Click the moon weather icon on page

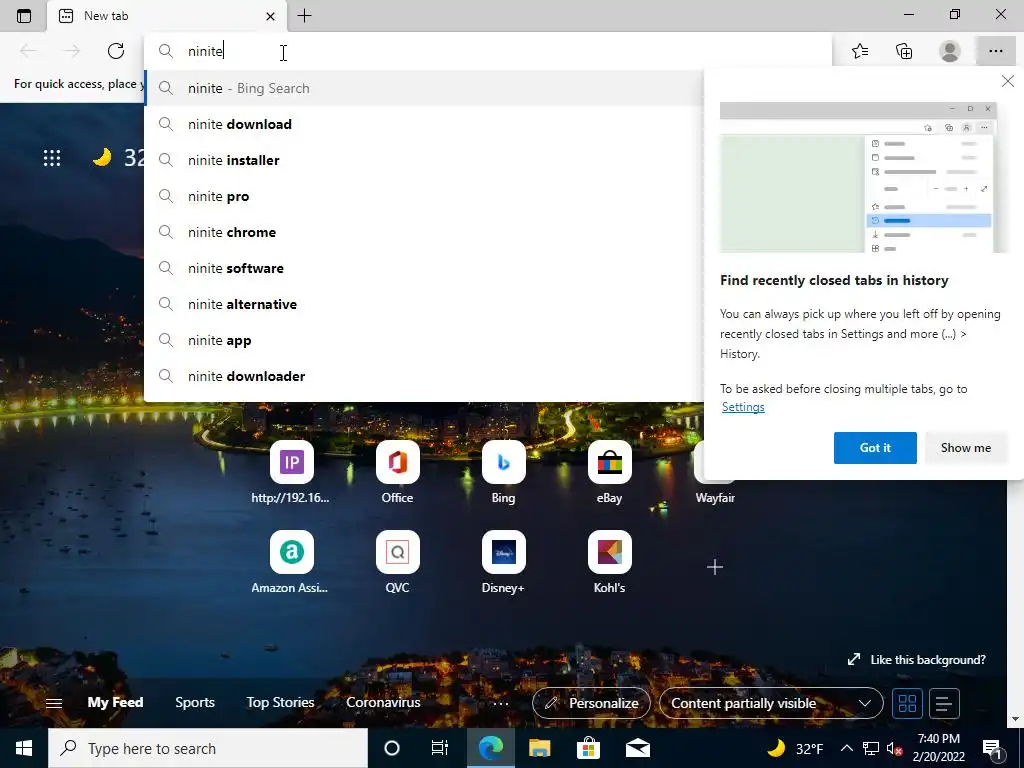pyautogui.click(x=102, y=157)
